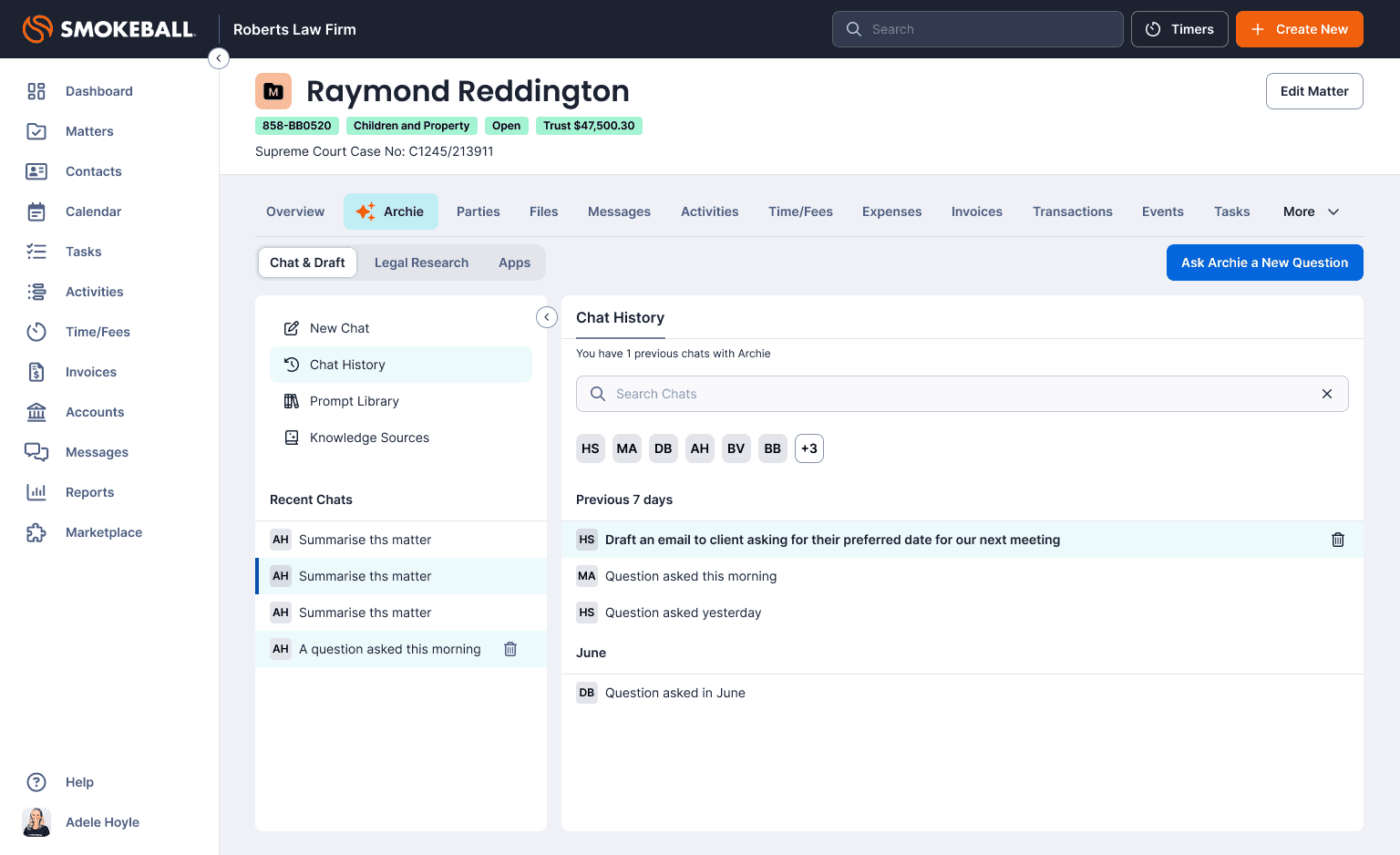Go to Contacts sidebar icon

[x=36, y=171]
